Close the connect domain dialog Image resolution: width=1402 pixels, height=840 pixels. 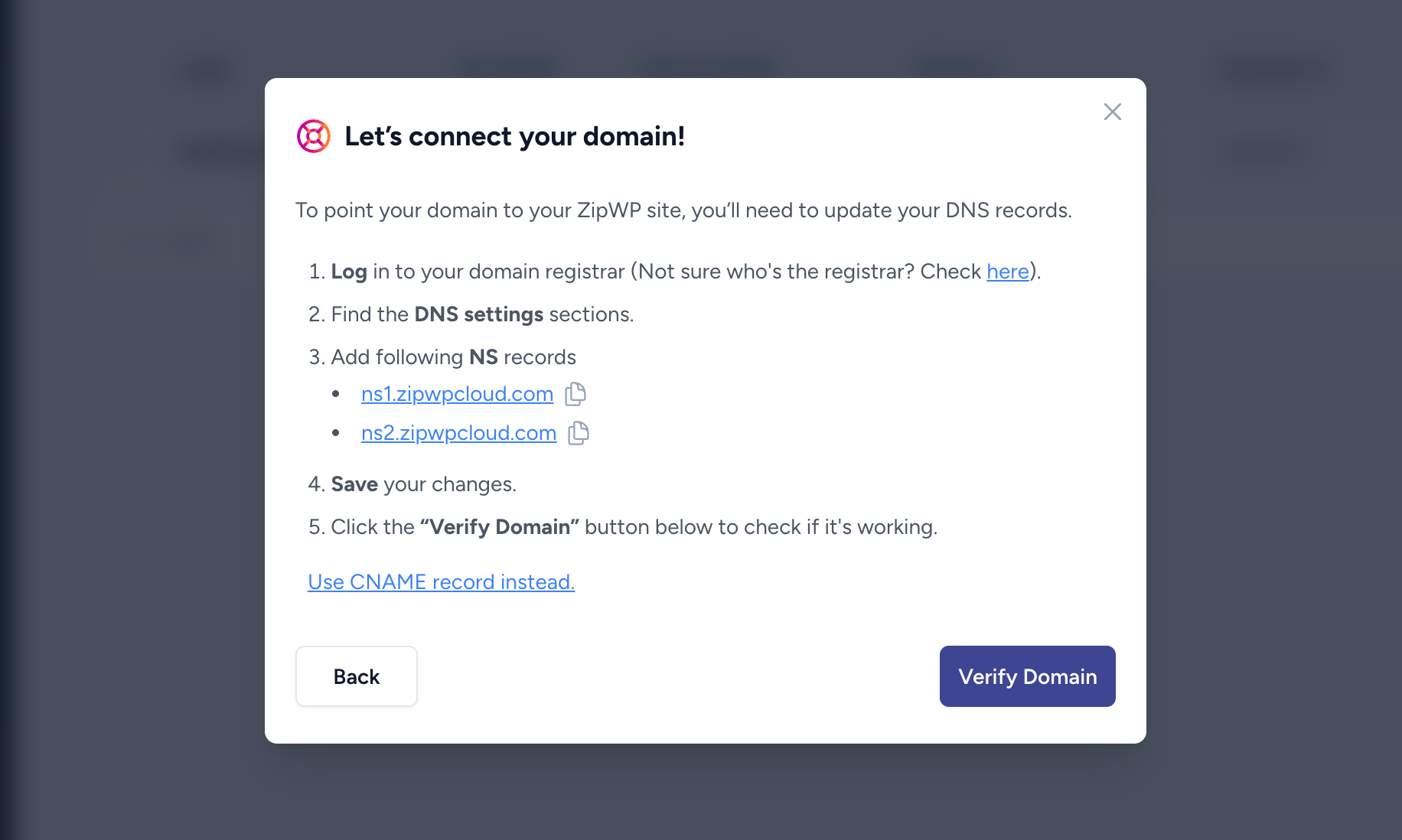point(1112,112)
